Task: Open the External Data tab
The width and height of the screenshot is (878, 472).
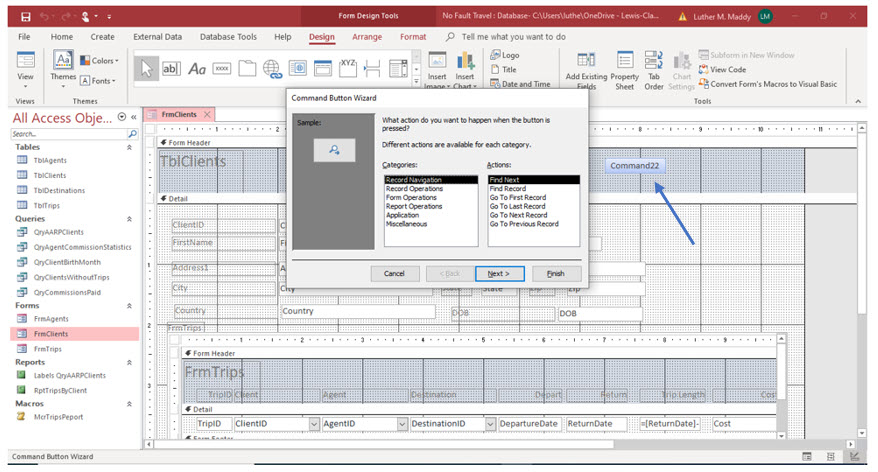Action: 157,36
